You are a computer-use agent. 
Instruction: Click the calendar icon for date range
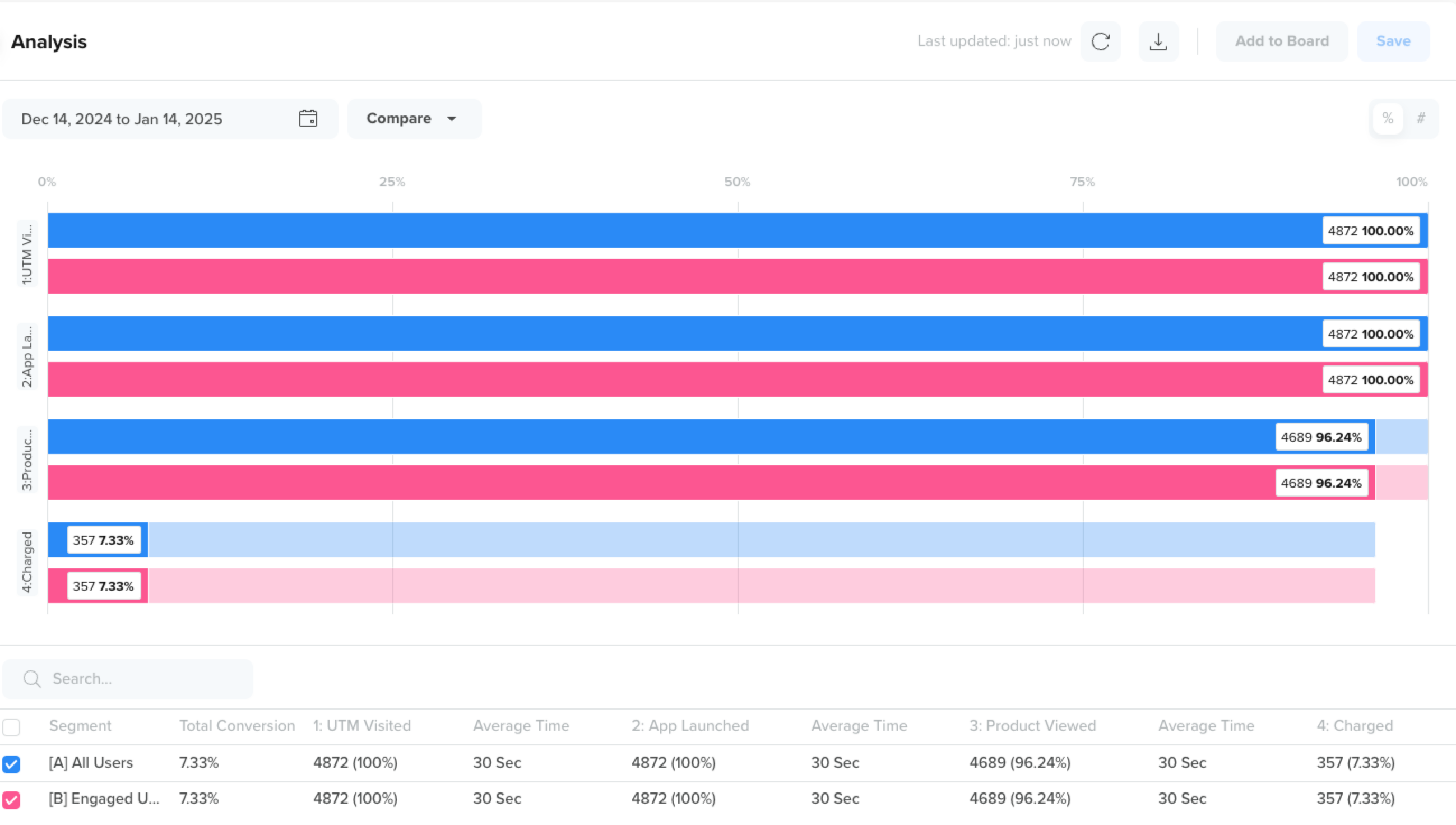click(308, 118)
